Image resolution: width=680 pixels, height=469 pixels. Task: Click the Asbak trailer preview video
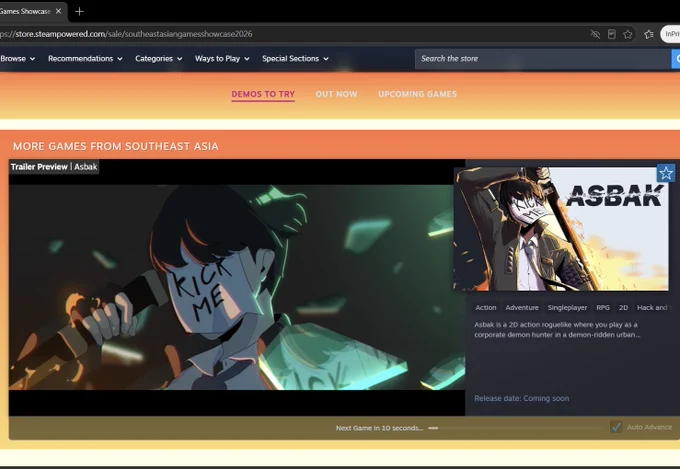pos(237,287)
